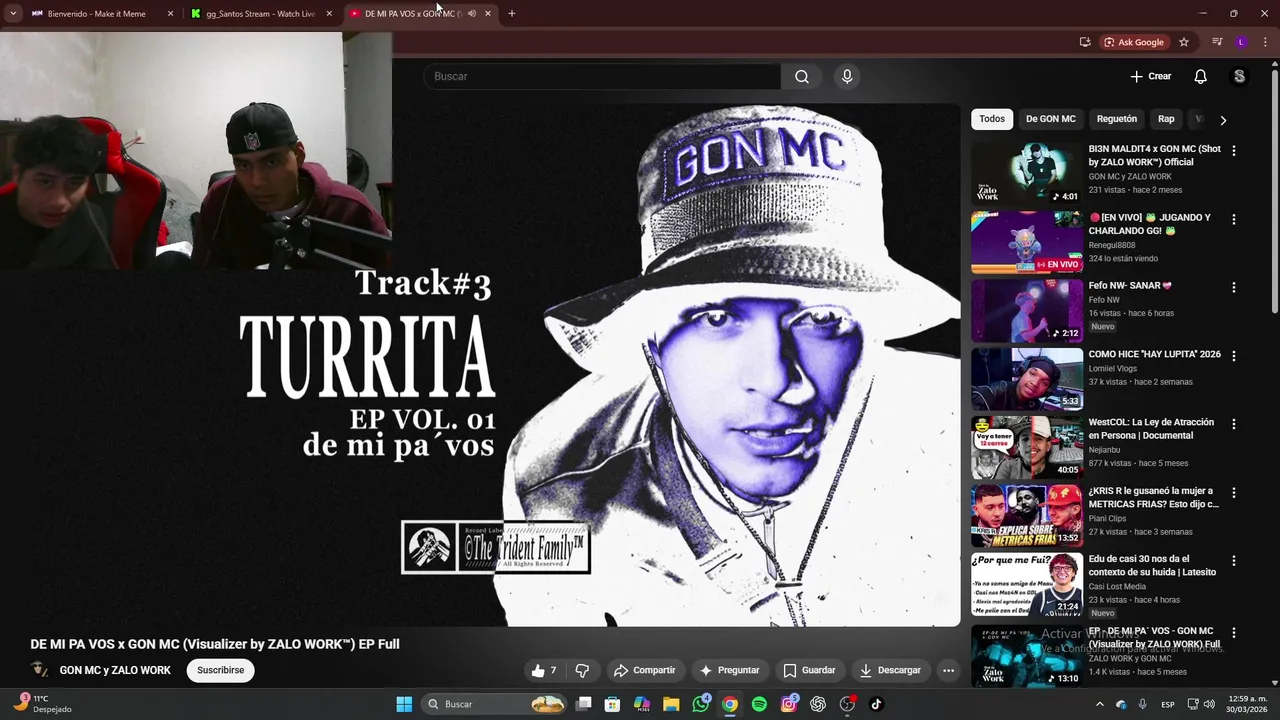1280x720 pixels.
Task: Click Compartir to share the video
Action: click(x=645, y=670)
